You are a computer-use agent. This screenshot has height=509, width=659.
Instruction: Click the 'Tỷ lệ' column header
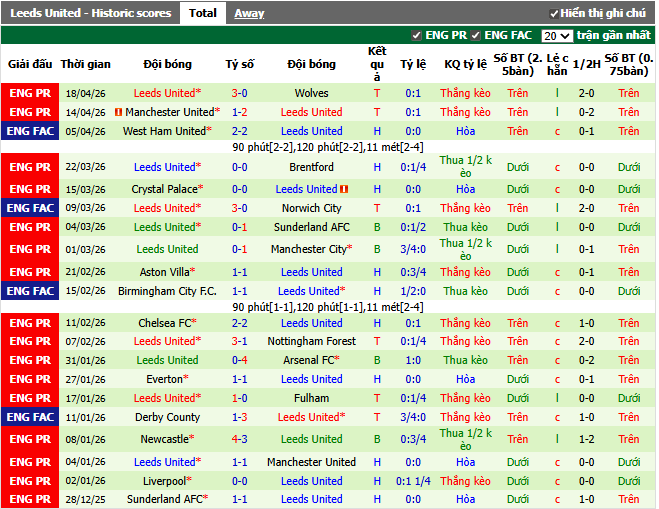pyautogui.click(x=413, y=63)
